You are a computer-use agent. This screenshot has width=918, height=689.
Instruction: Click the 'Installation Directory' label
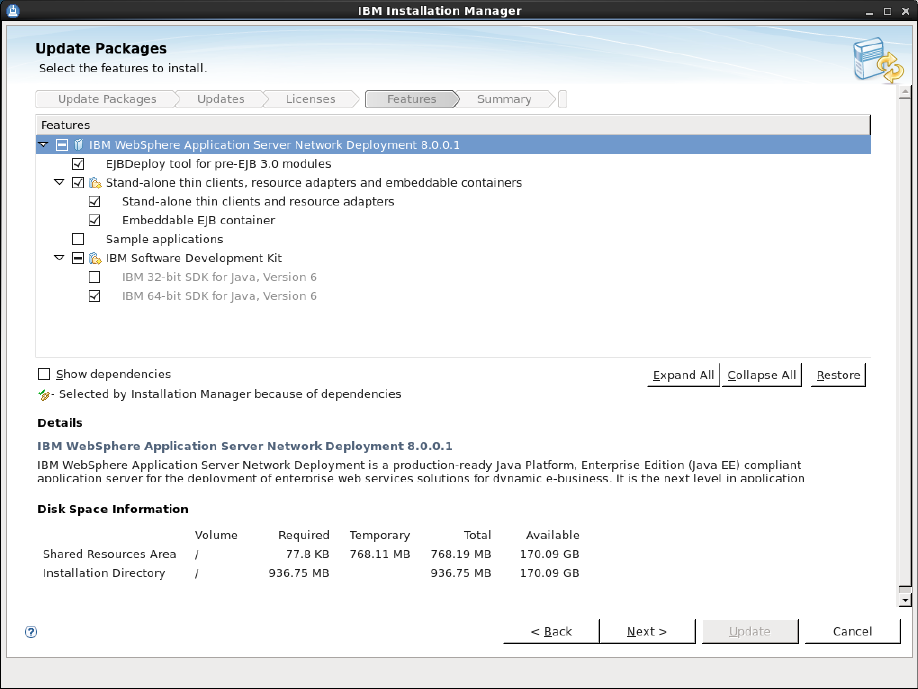(104, 573)
